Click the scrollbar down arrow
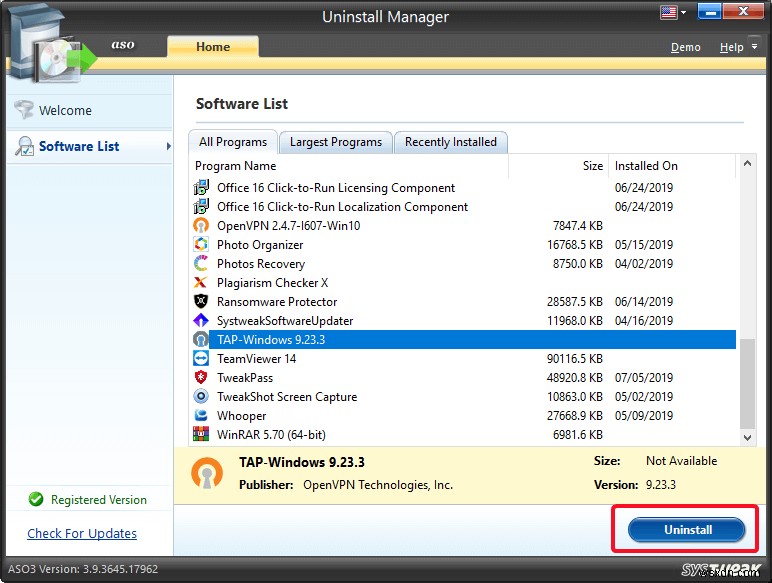This screenshot has height=583, width=772. (x=747, y=437)
